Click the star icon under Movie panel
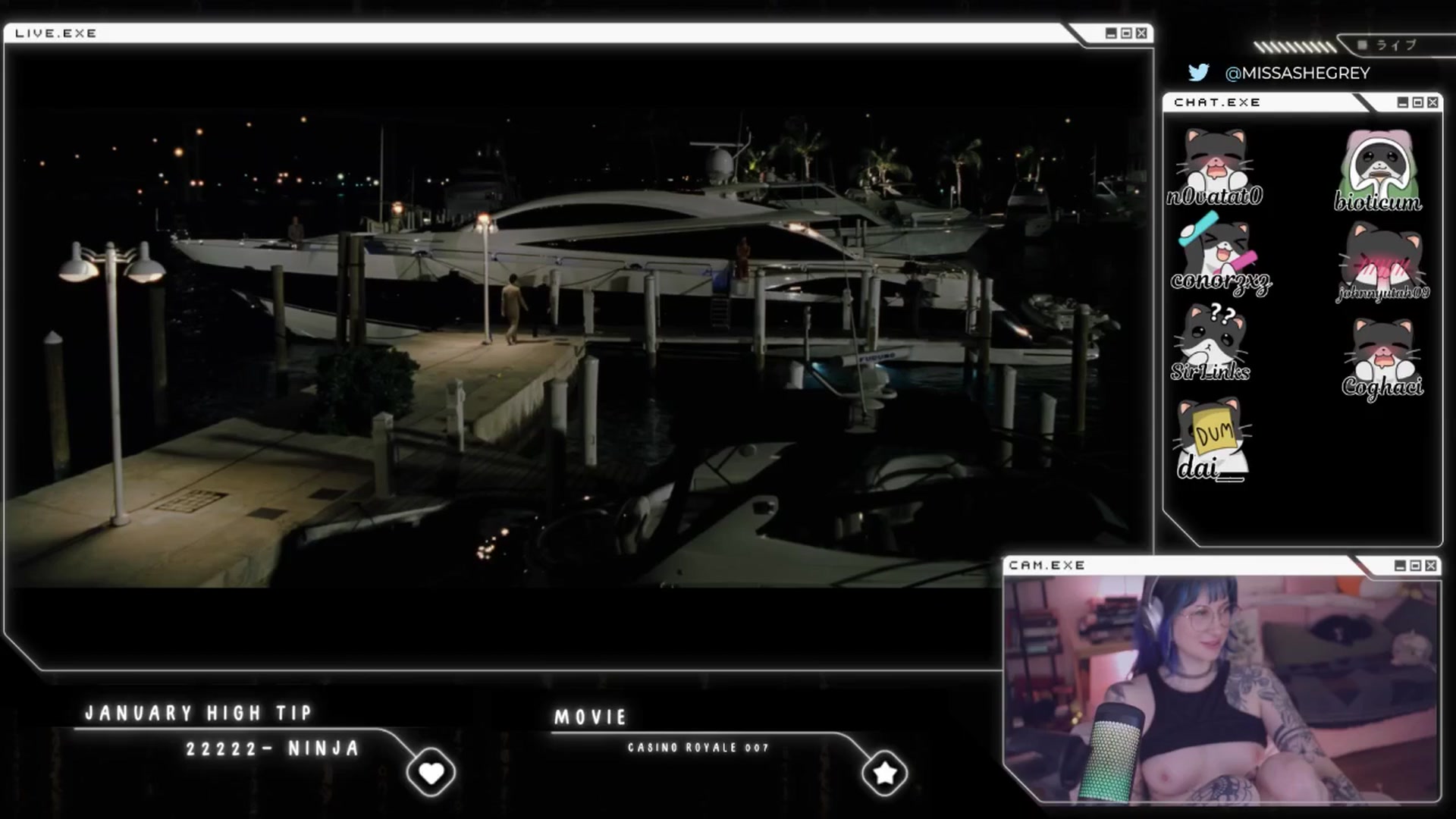Screen dimensions: 1456x819 (884, 773)
